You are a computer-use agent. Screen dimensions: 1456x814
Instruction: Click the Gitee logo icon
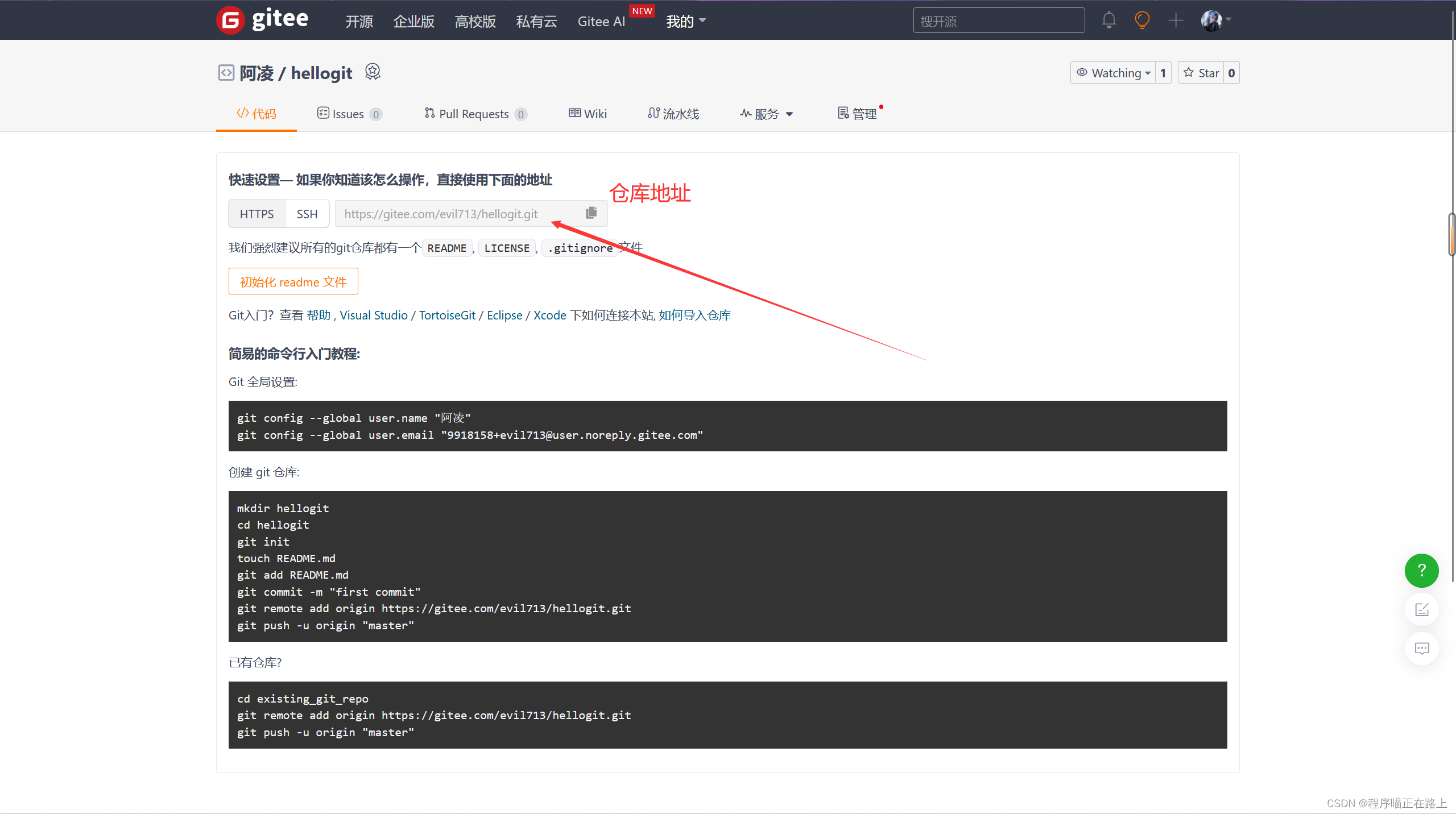(x=230, y=20)
